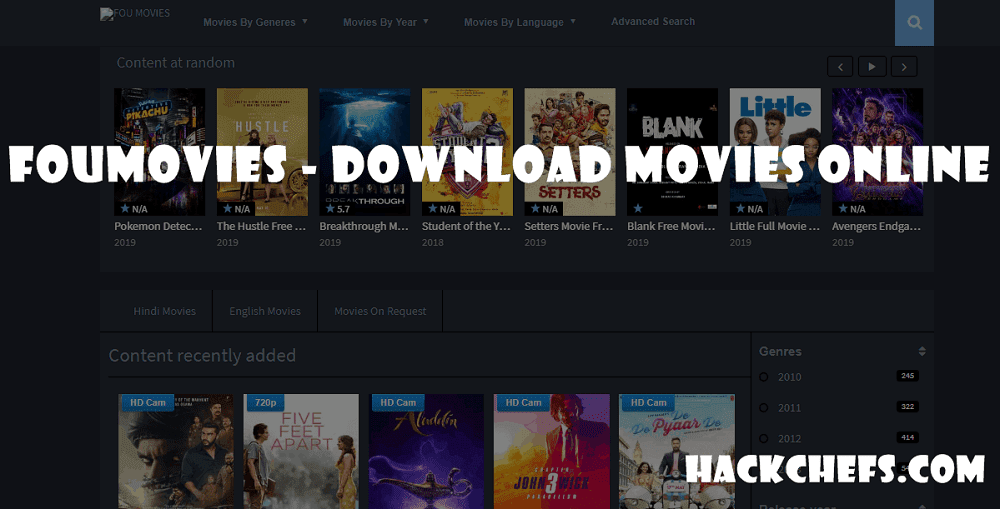Open Movies By Language dropdown

pyautogui.click(x=520, y=22)
